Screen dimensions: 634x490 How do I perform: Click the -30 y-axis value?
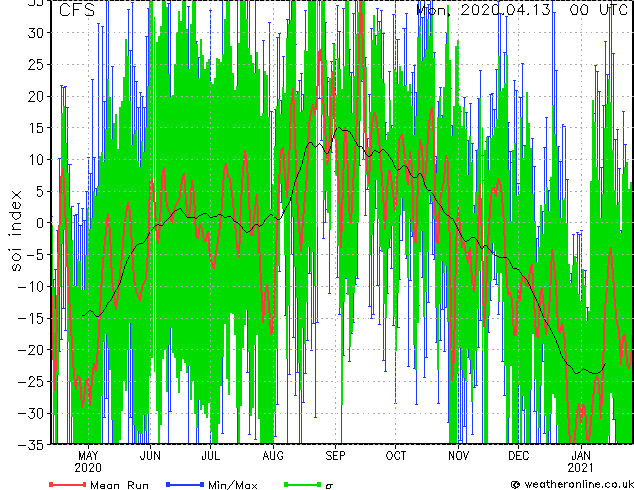(32, 413)
